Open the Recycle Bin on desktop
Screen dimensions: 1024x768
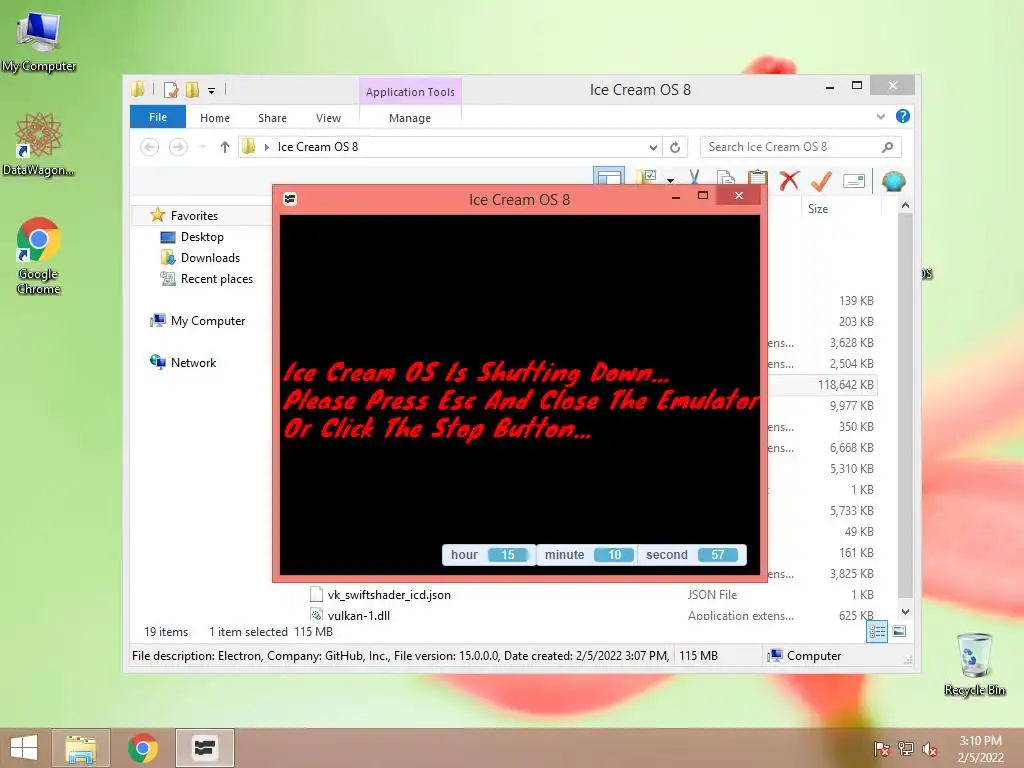974,664
